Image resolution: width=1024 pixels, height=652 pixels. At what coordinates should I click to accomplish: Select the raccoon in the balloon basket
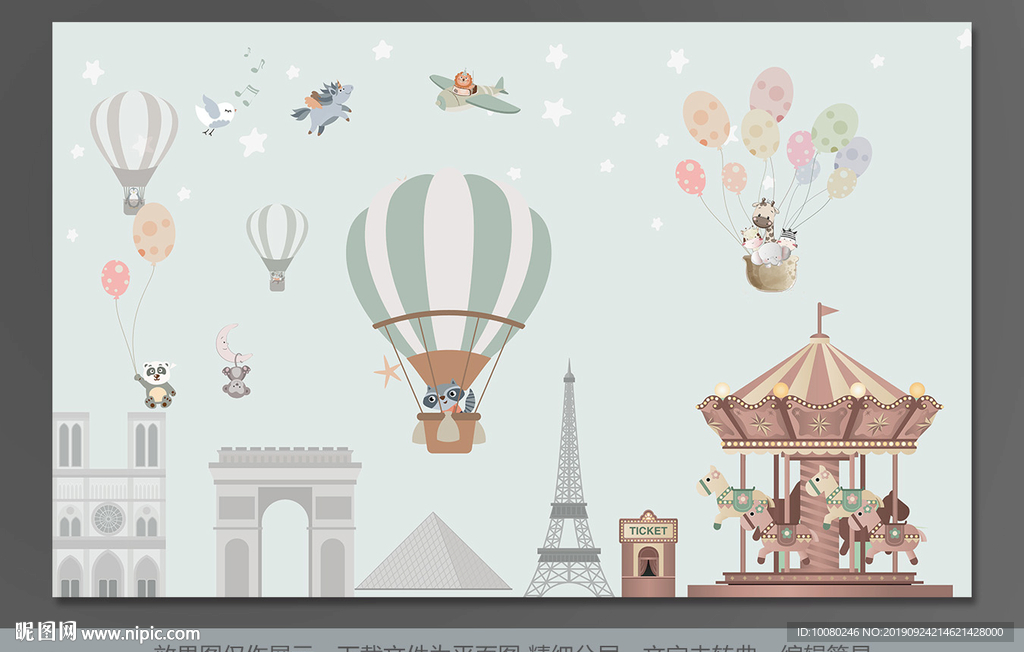click(449, 398)
